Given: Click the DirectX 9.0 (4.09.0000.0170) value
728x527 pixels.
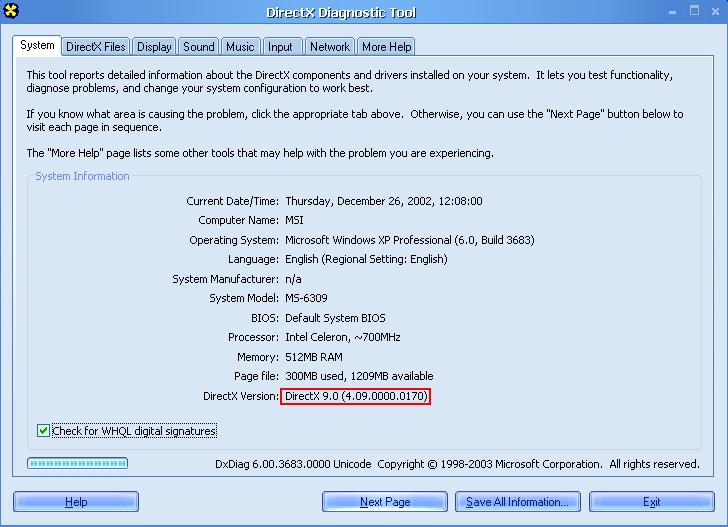Looking at the screenshot, I should click(356, 396).
